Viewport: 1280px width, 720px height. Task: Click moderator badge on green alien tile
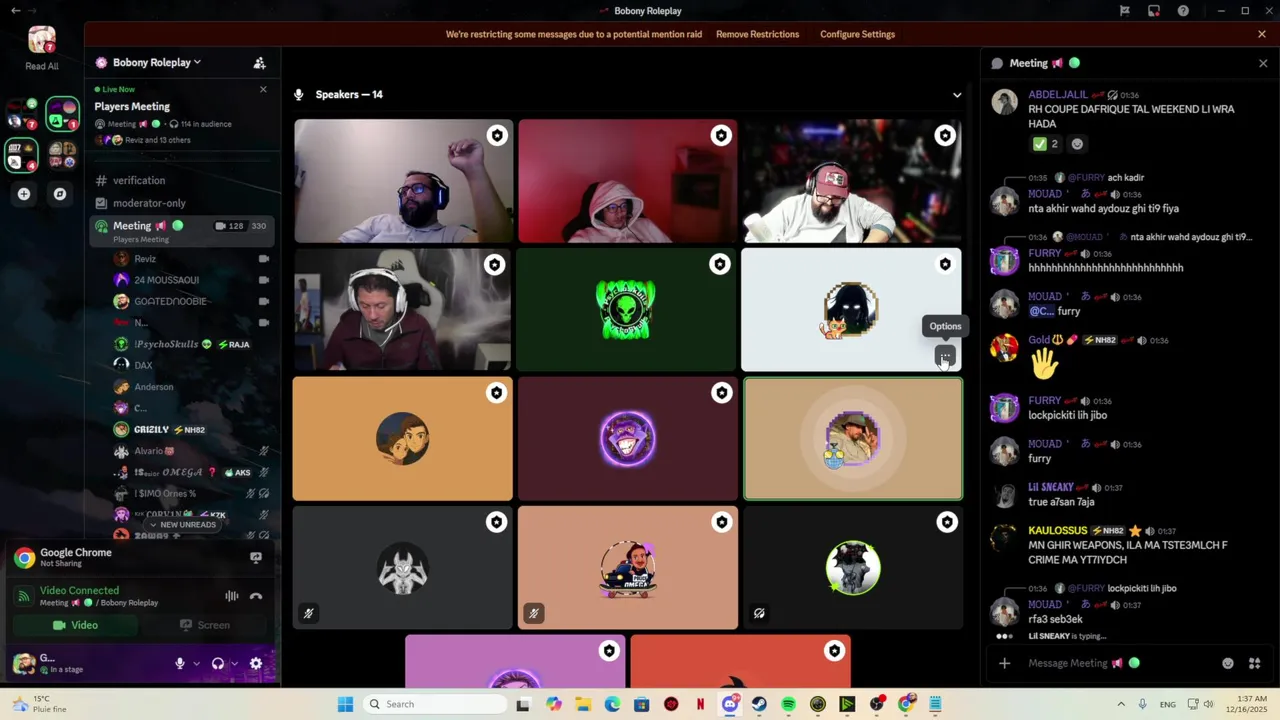(x=720, y=264)
